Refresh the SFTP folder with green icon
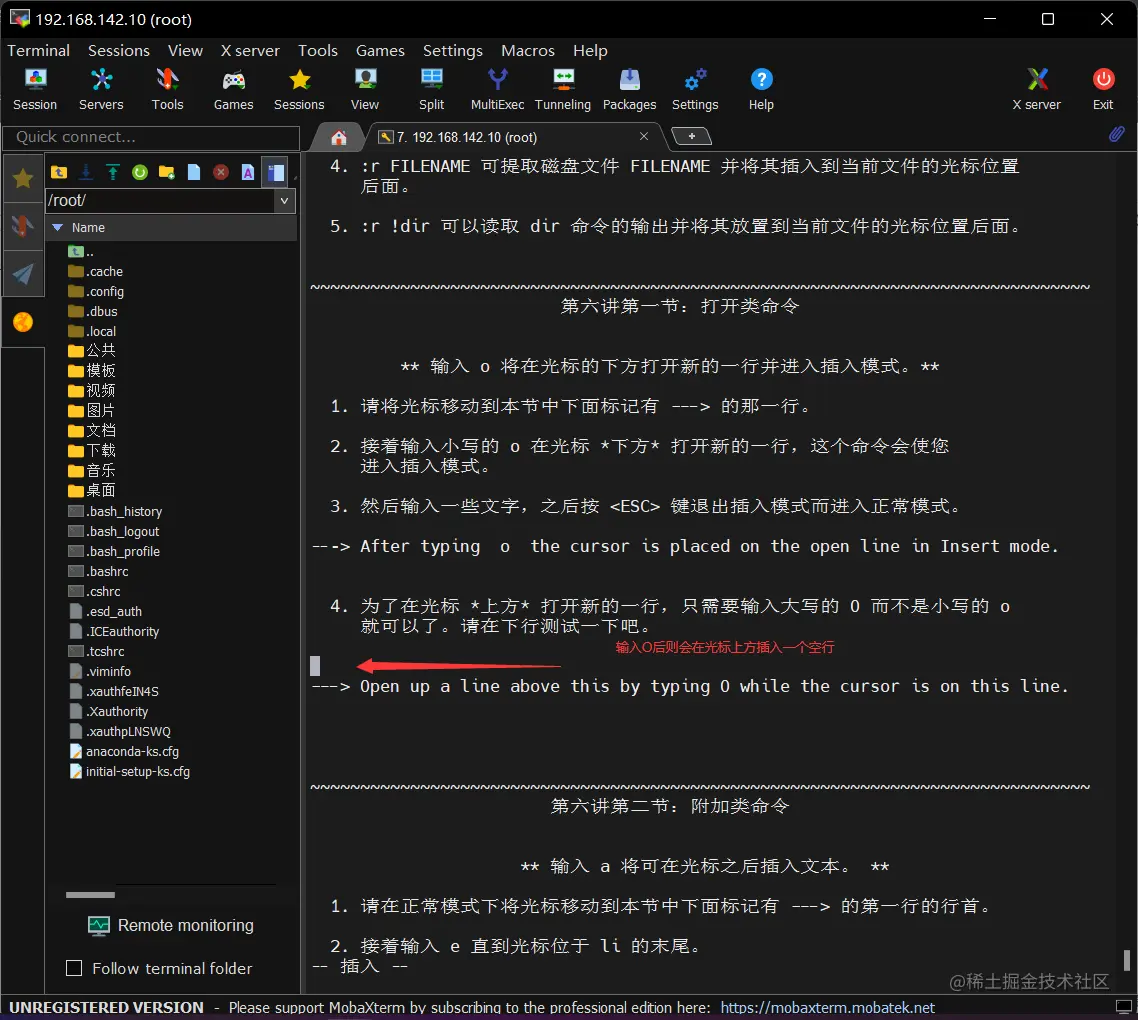The image size is (1138, 1020). pyautogui.click(x=140, y=172)
